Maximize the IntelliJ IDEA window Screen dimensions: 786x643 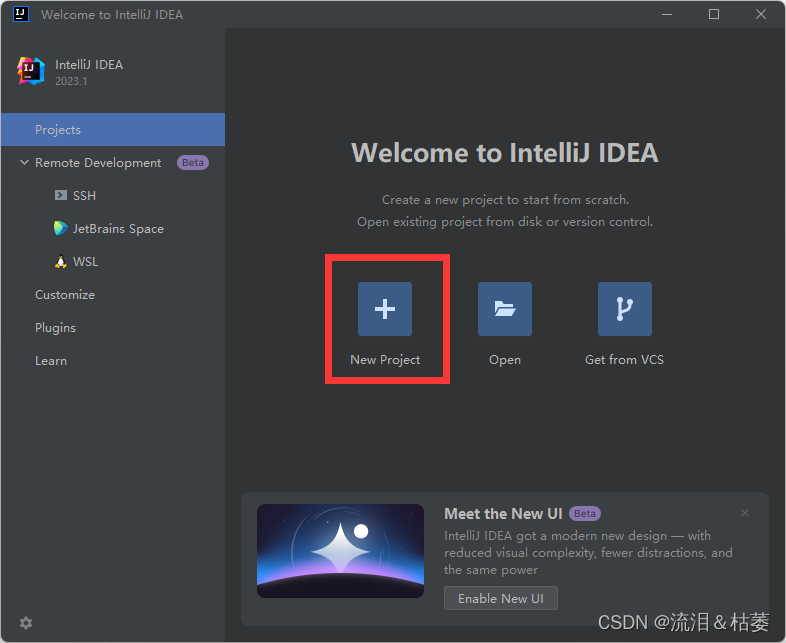coord(714,14)
